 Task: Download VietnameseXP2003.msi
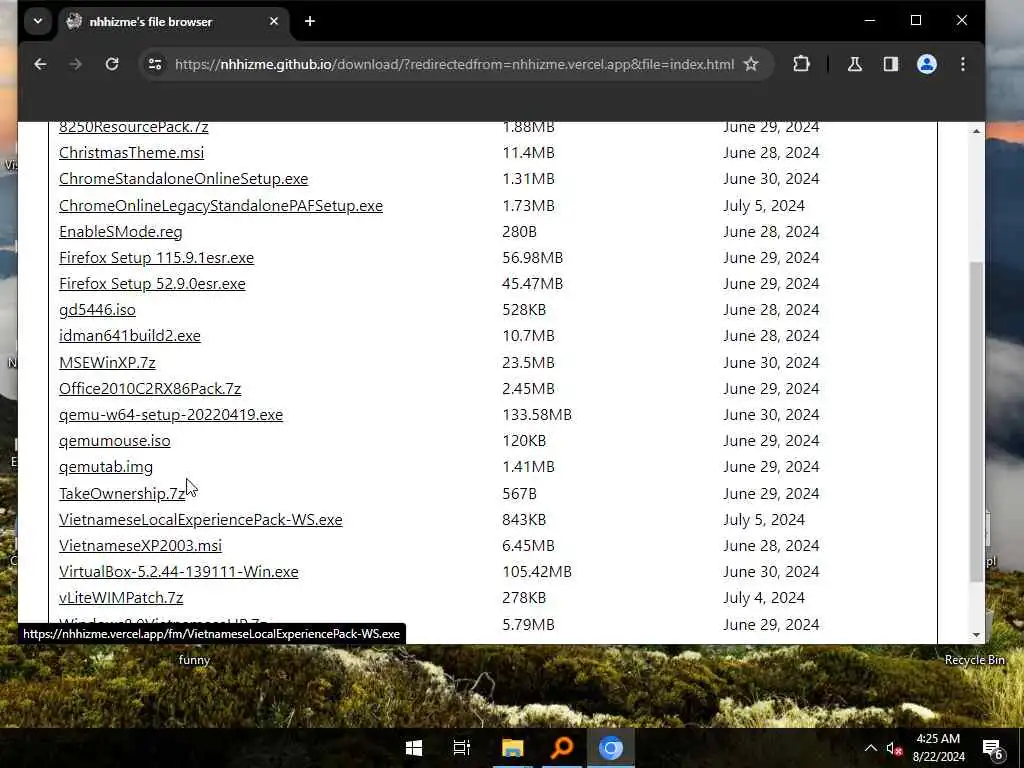(140, 546)
